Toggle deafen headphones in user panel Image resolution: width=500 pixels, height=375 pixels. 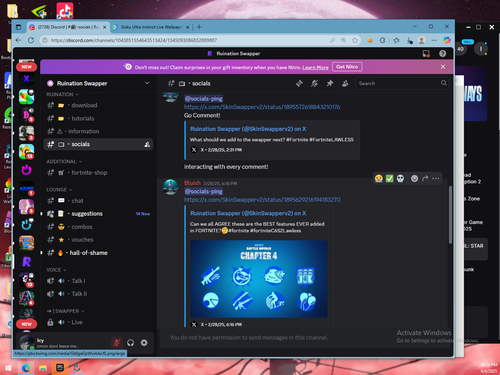coord(130,342)
